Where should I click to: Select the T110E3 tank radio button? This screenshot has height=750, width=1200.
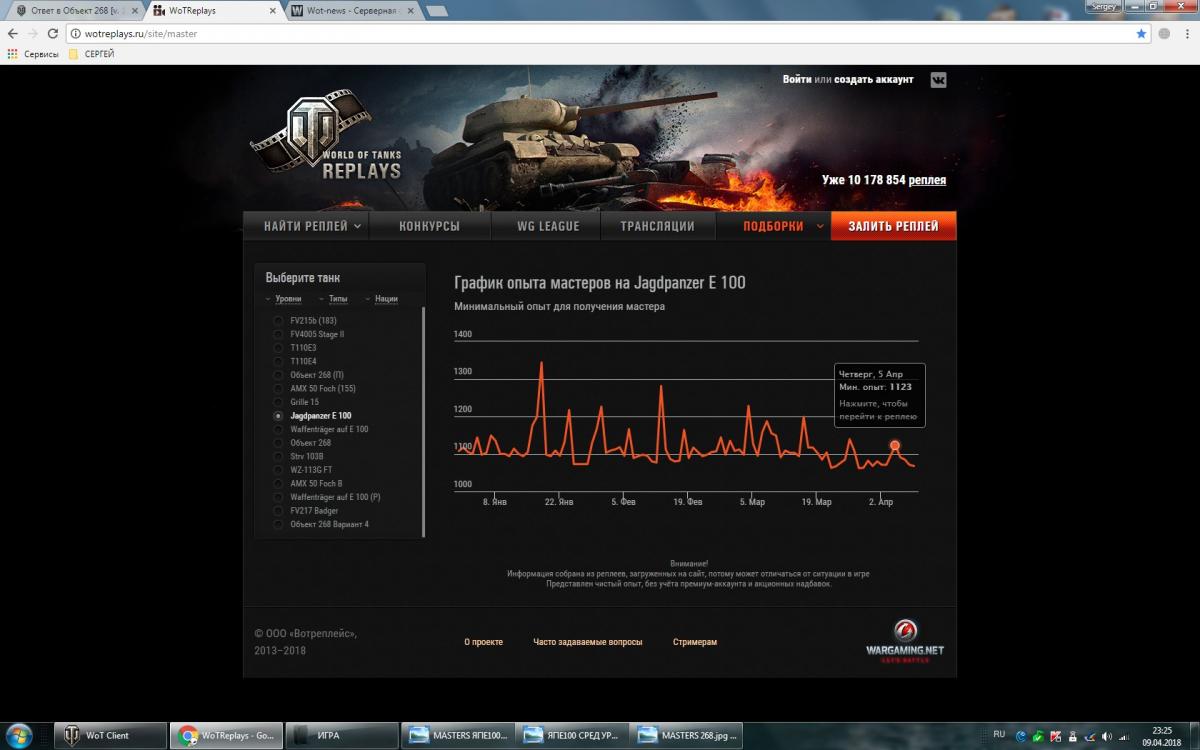pos(278,348)
